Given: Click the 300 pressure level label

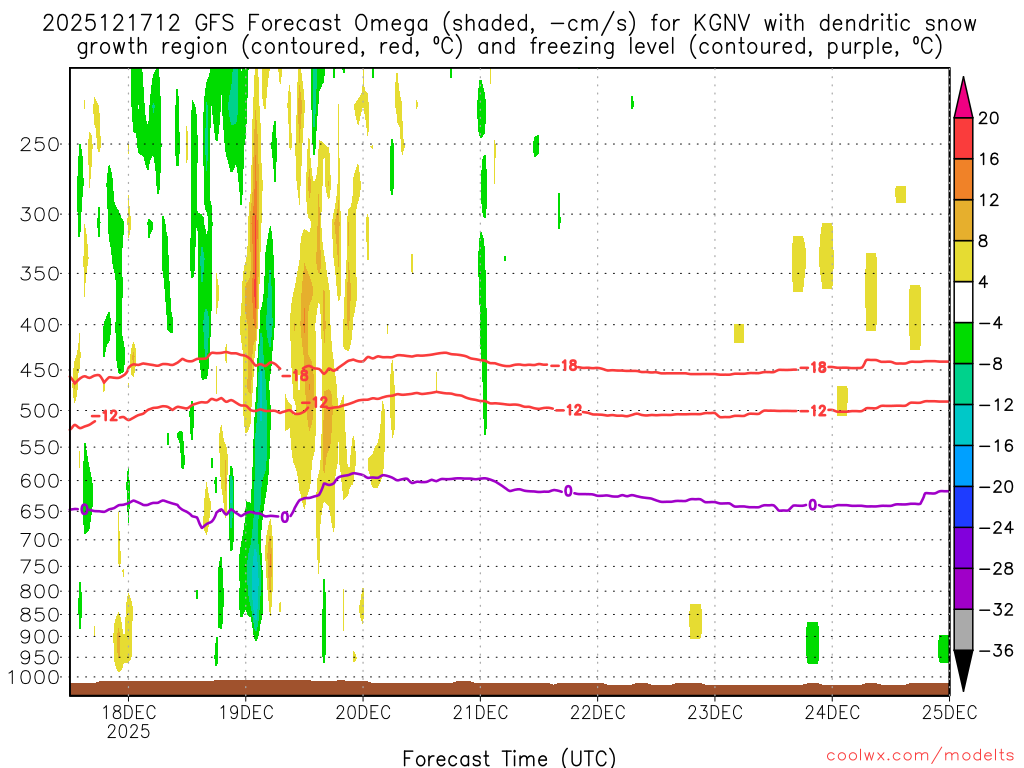Looking at the screenshot, I should pyautogui.click(x=40, y=214).
